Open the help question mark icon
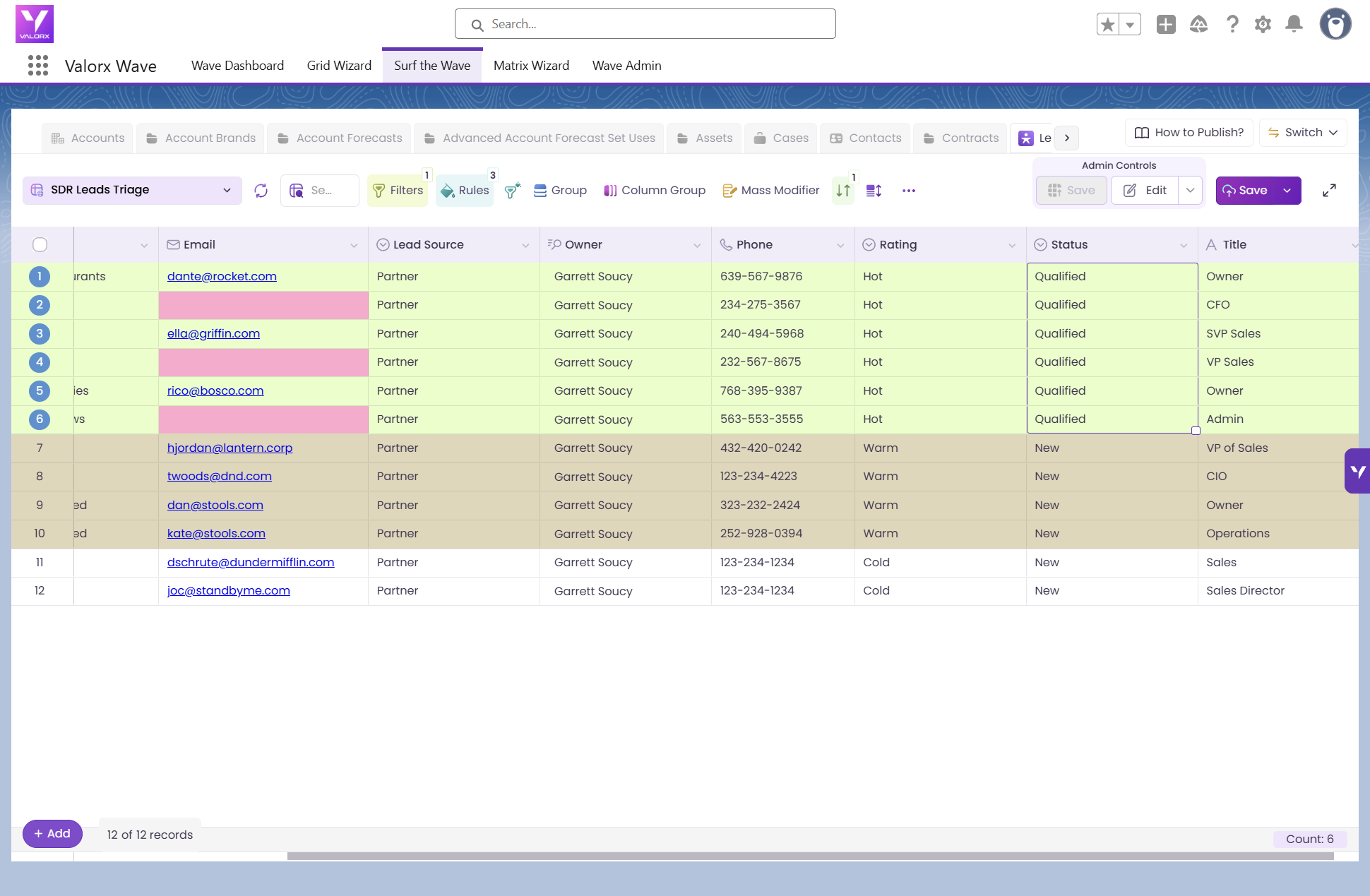This screenshot has width=1370, height=896. coord(1232,25)
